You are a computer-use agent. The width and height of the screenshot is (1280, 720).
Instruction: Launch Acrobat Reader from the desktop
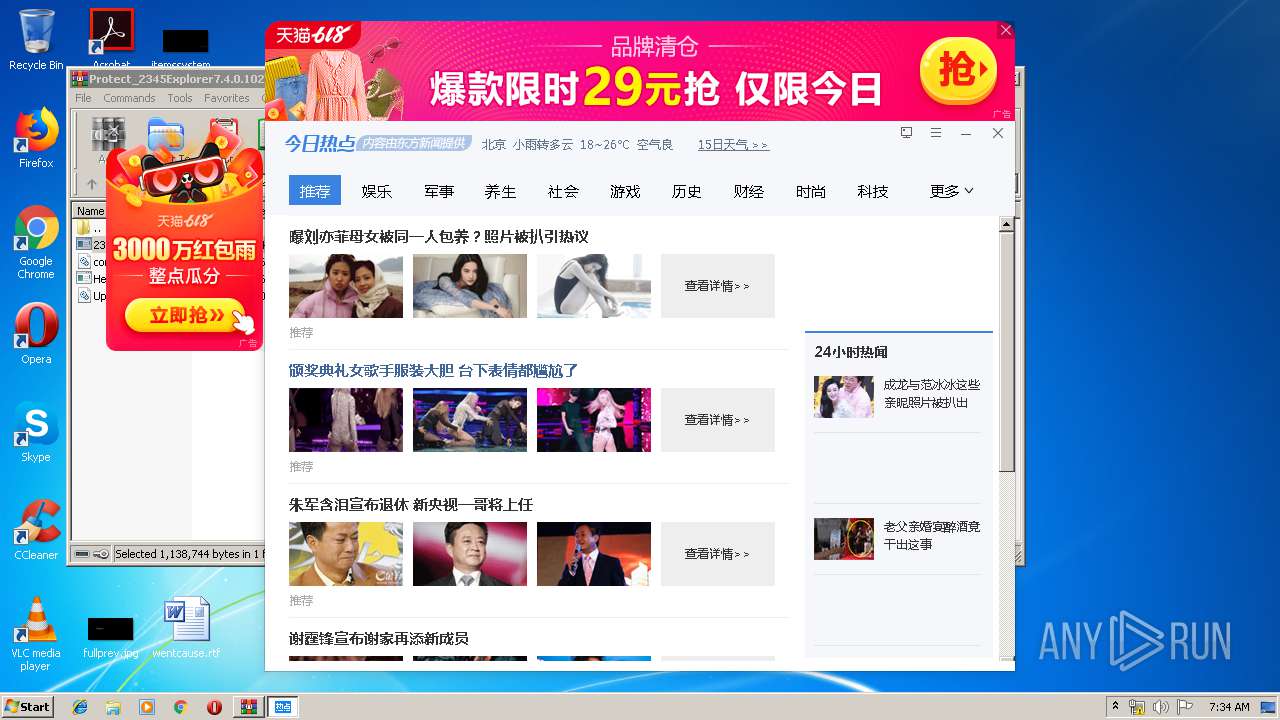coord(112,38)
